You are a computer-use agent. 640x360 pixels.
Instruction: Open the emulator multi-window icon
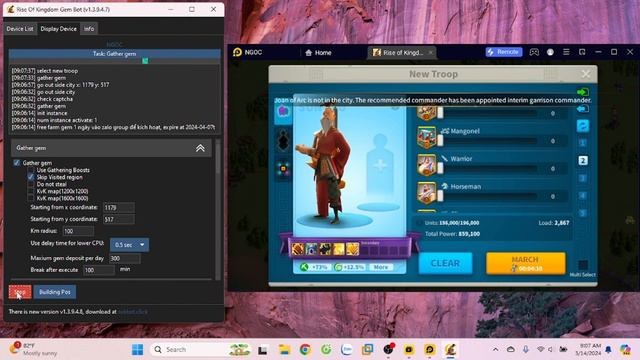pos(582,52)
